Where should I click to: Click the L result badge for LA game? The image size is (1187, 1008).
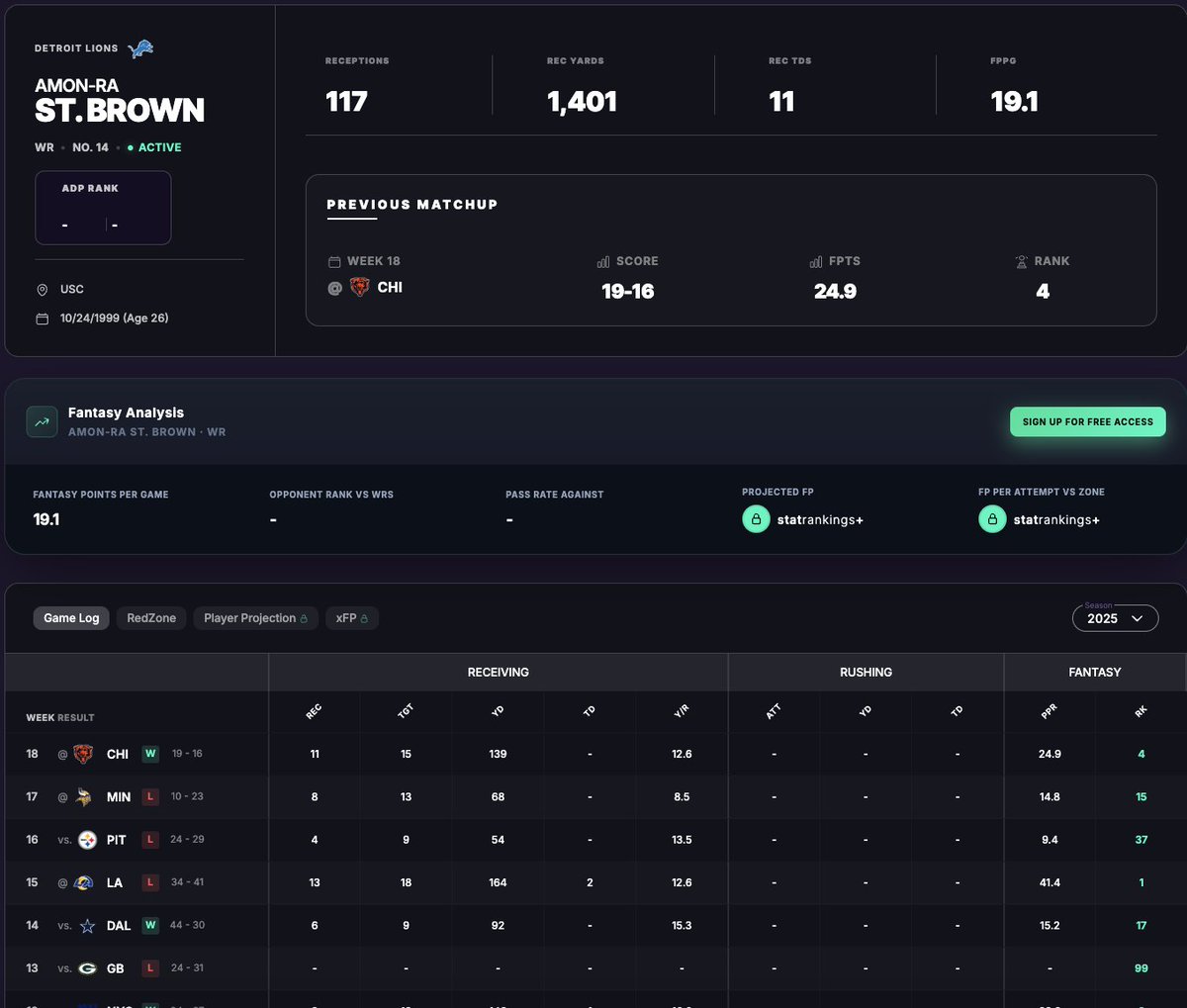[x=150, y=882]
